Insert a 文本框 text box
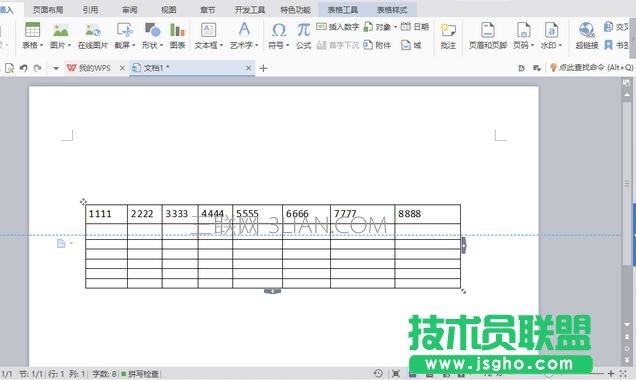The height and width of the screenshot is (380, 636). [208, 36]
